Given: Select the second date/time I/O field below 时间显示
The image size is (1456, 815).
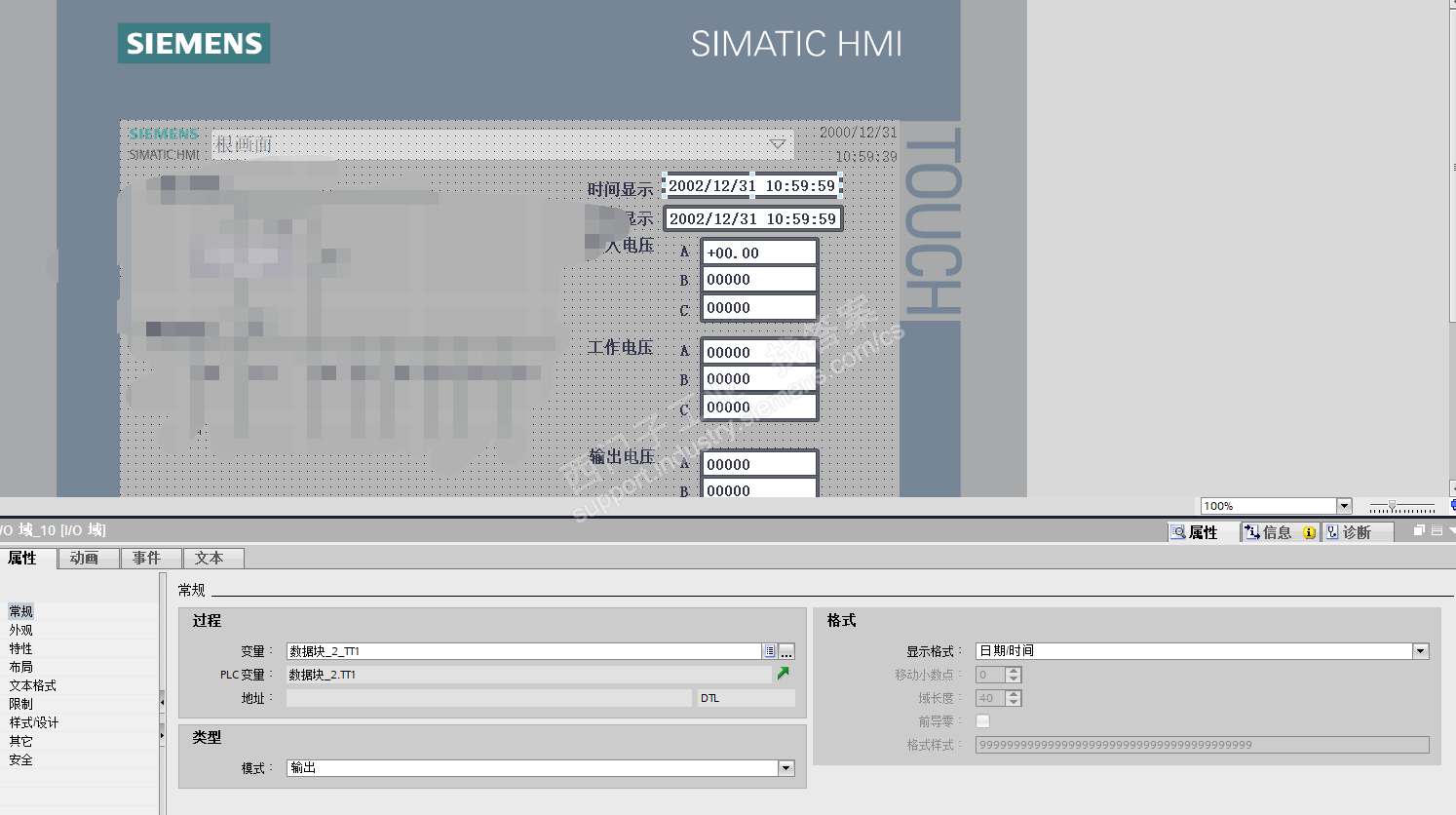Looking at the screenshot, I should click(x=752, y=218).
